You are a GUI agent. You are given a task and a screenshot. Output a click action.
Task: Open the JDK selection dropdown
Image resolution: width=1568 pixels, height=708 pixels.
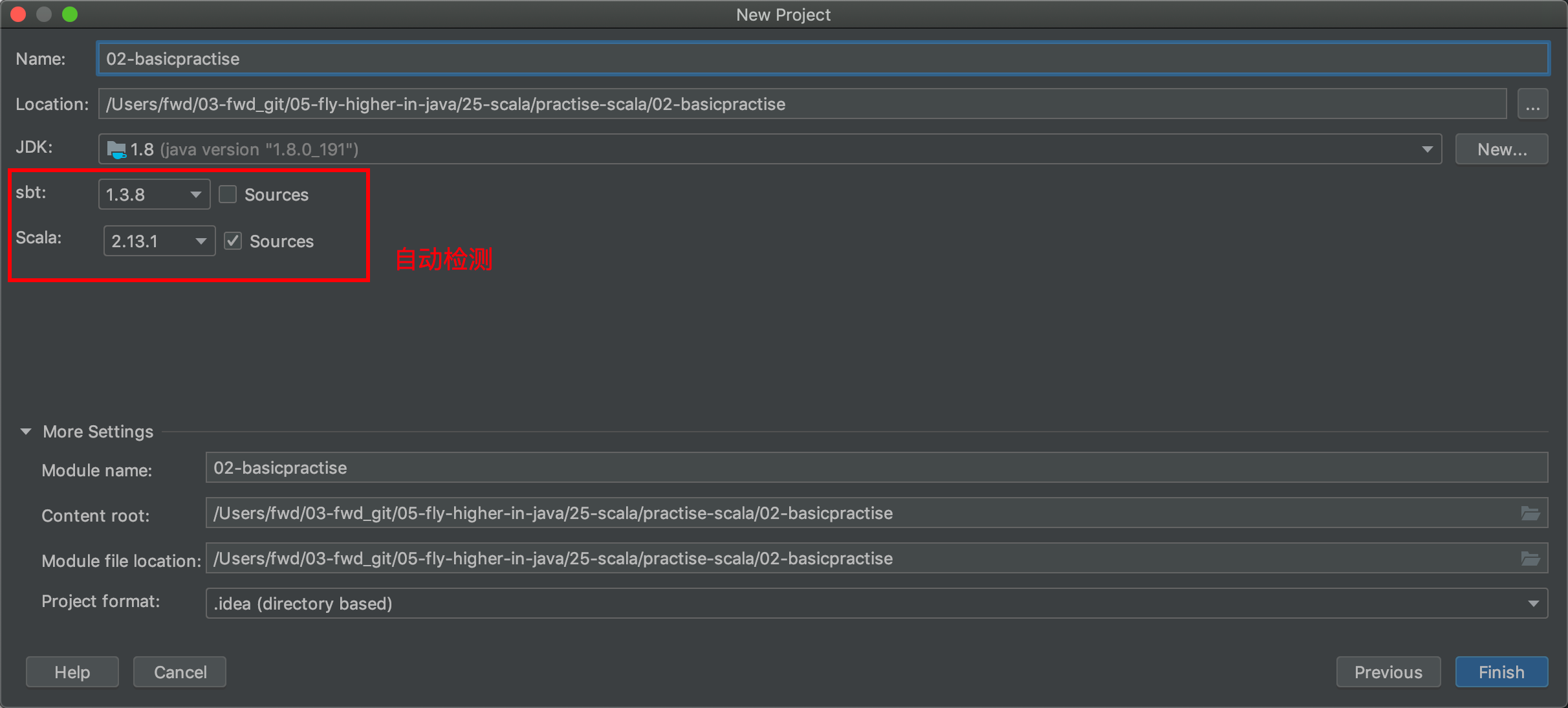pyautogui.click(x=1426, y=149)
